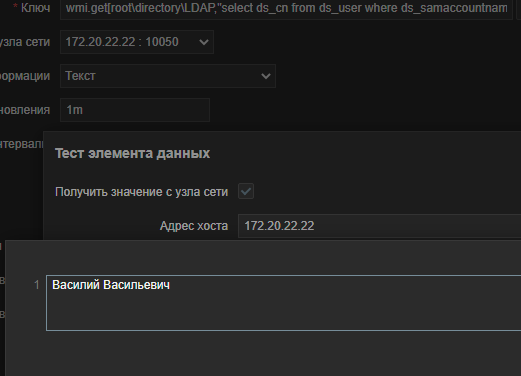Image resolution: width=521 pixels, height=376 pixels.
Task: Toggle the Получить значение с узла сети checkbox
Action: click(246, 191)
